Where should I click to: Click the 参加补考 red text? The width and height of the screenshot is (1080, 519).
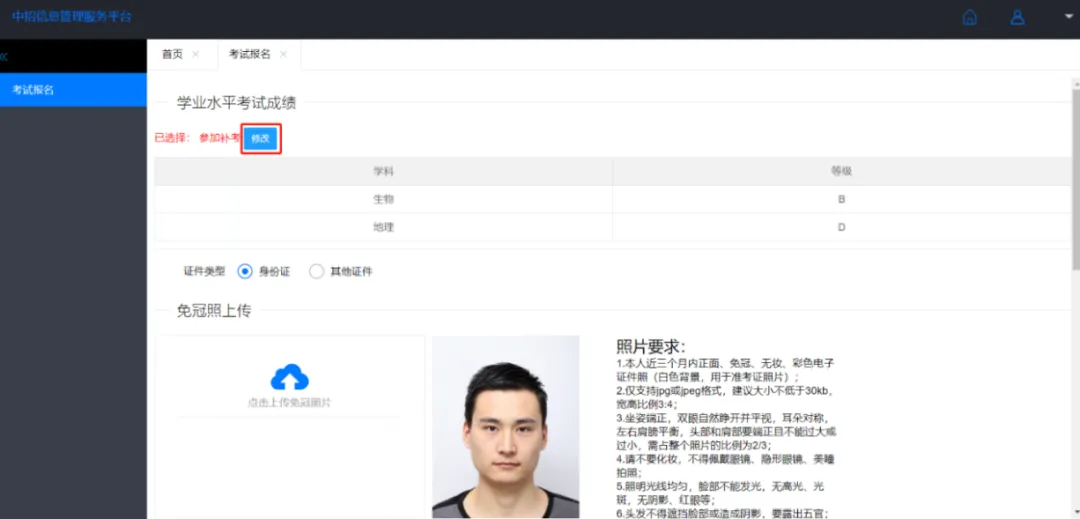click(x=220, y=138)
